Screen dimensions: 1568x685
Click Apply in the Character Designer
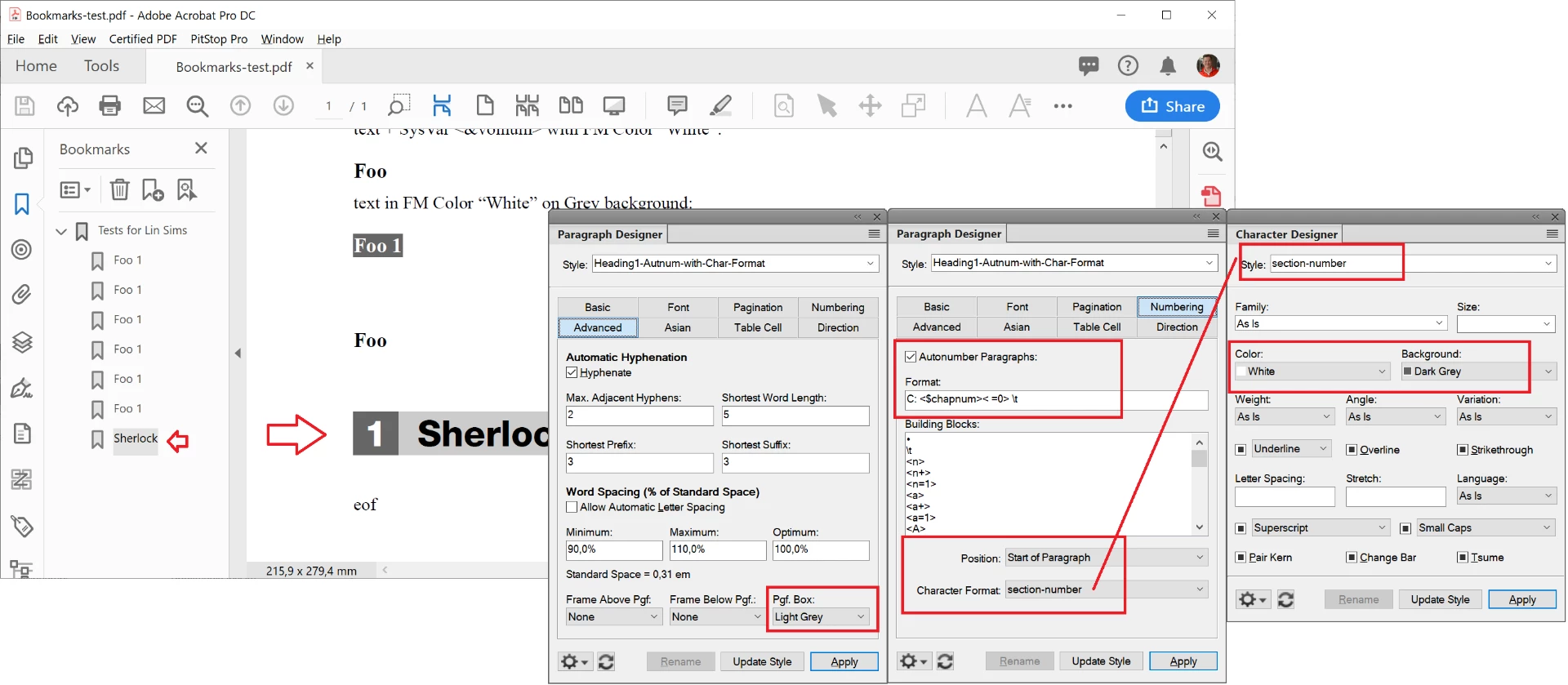1522,600
